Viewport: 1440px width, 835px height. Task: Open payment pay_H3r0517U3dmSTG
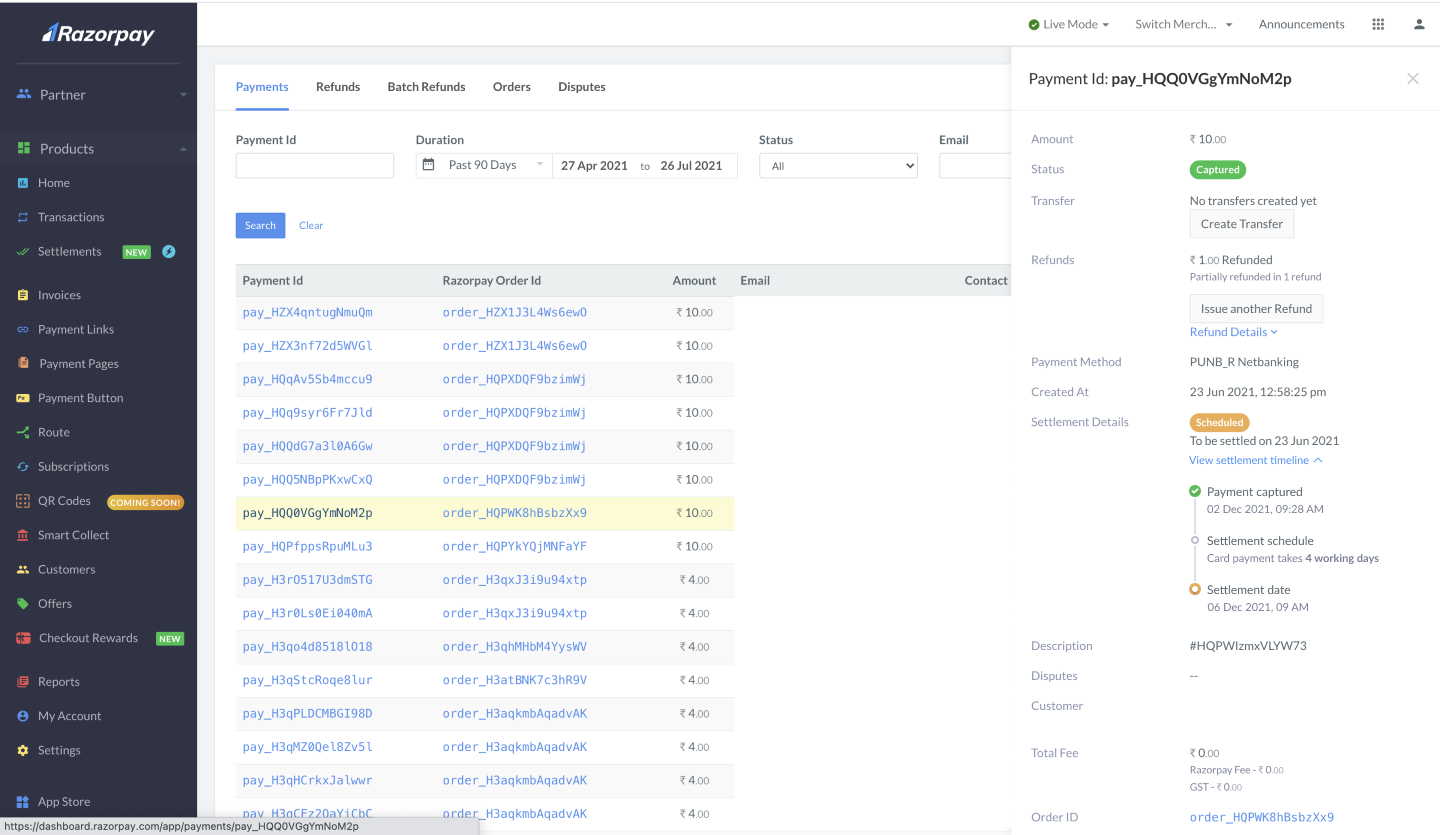coord(307,580)
